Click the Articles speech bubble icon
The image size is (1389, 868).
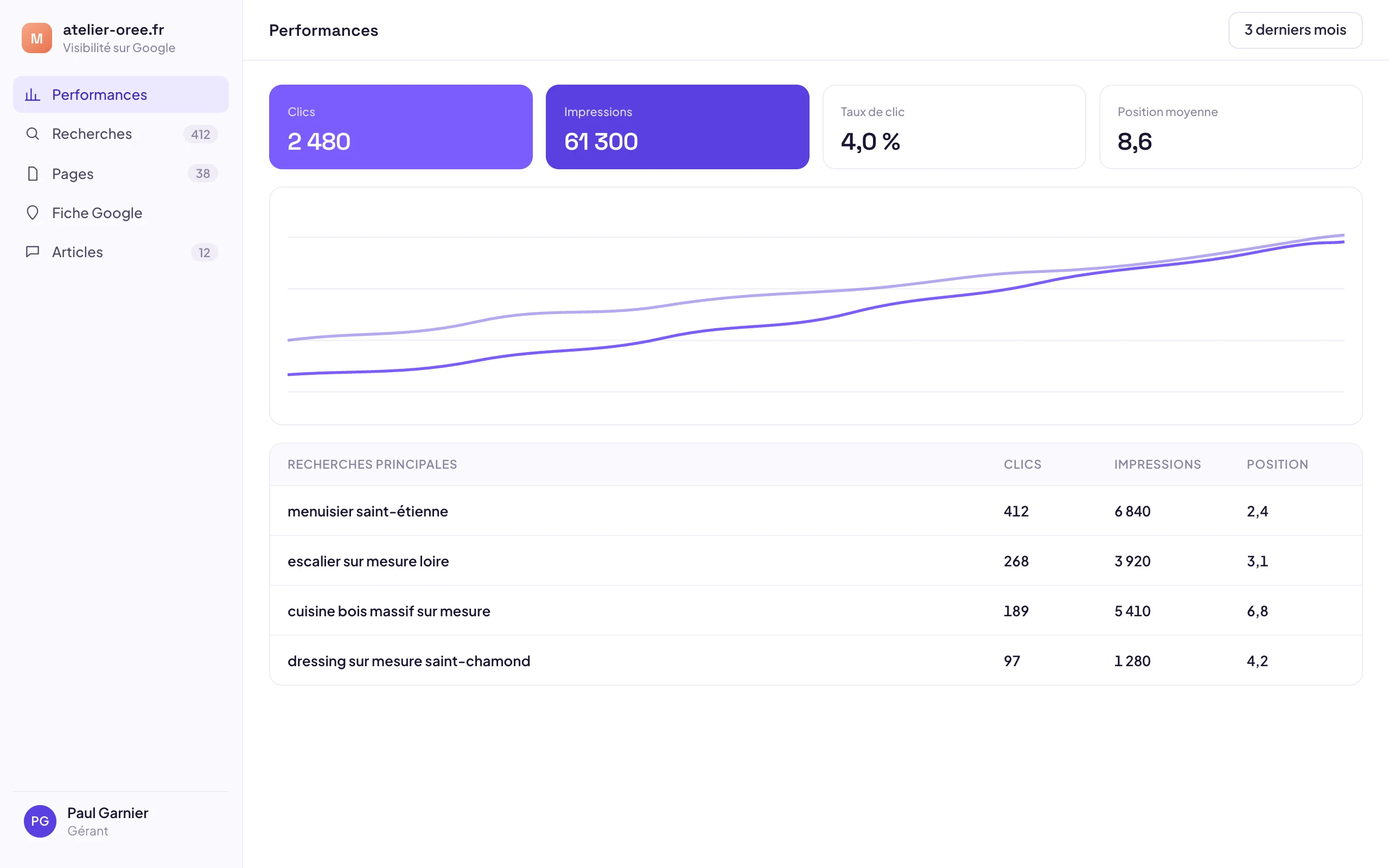(x=33, y=252)
